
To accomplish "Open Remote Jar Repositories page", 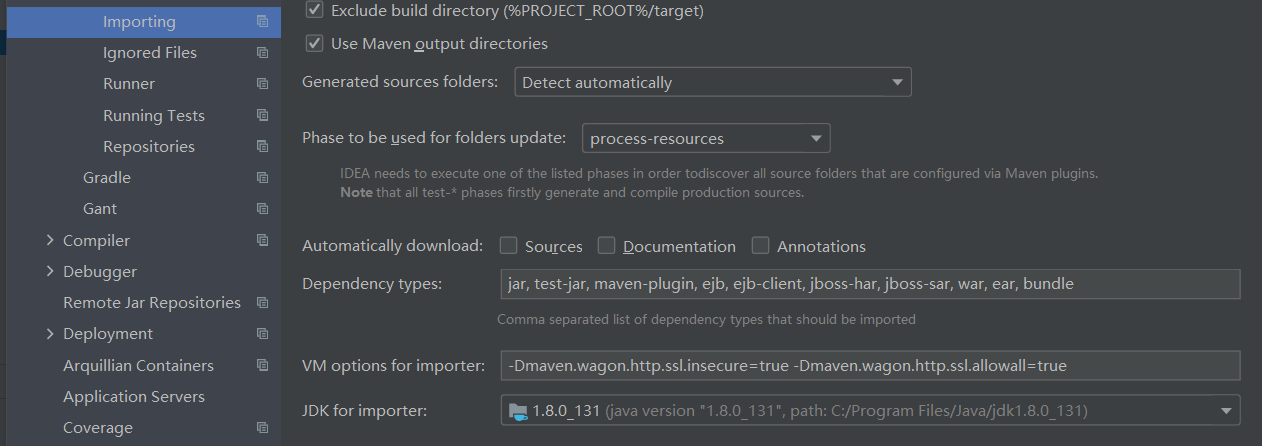I will pos(152,303).
